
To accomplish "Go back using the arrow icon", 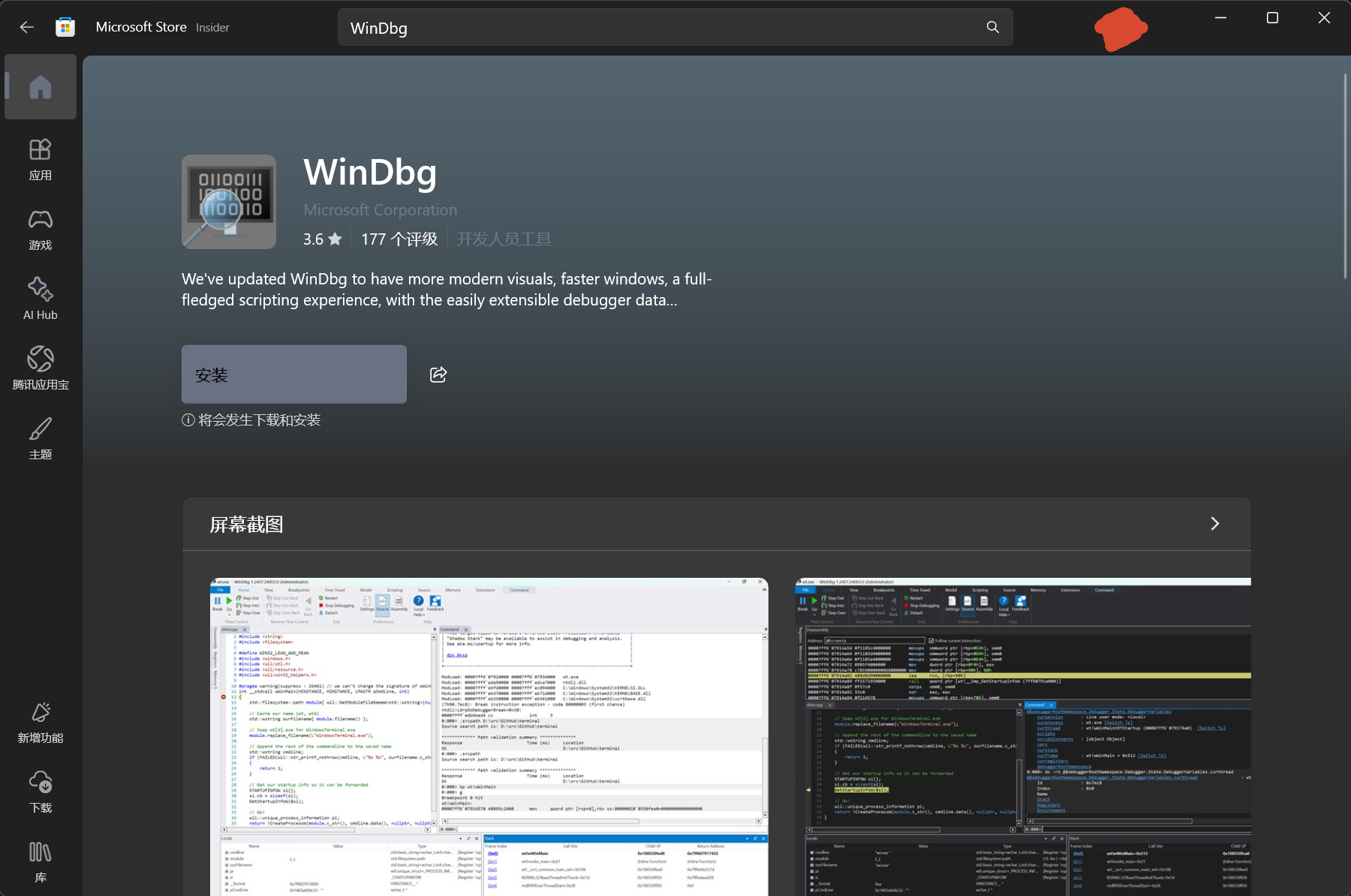I will click(27, 27).
